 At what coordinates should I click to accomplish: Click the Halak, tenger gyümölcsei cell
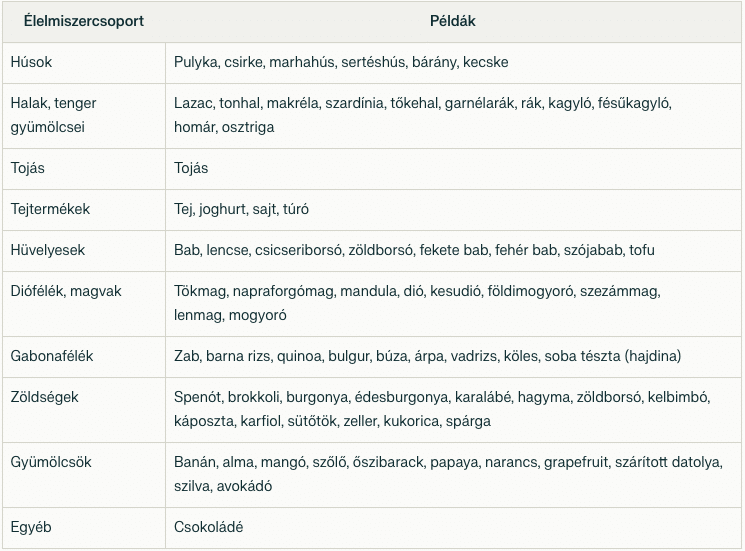tap(53, 115)
